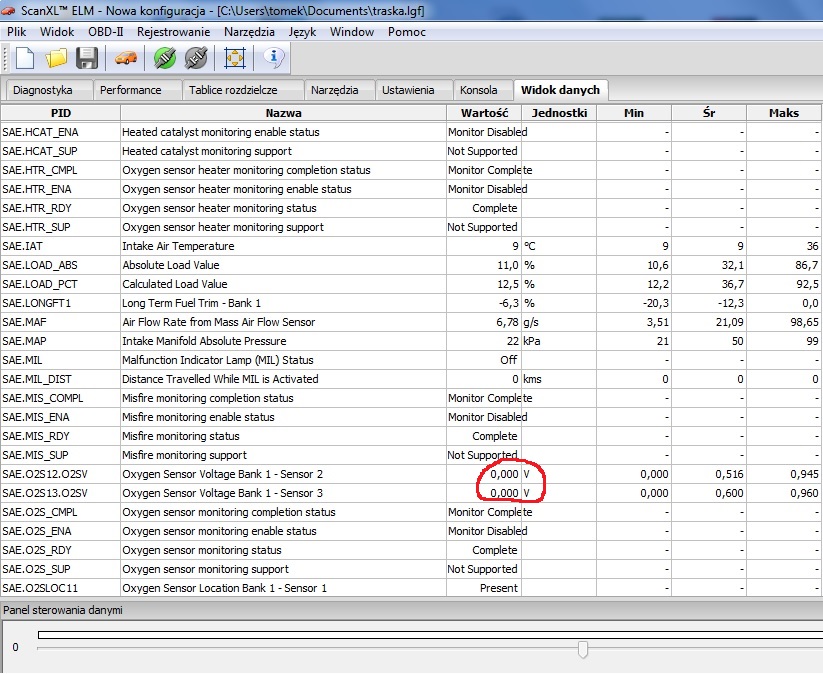Click the PID column header
Screen dimensions: 823x674
60,113
